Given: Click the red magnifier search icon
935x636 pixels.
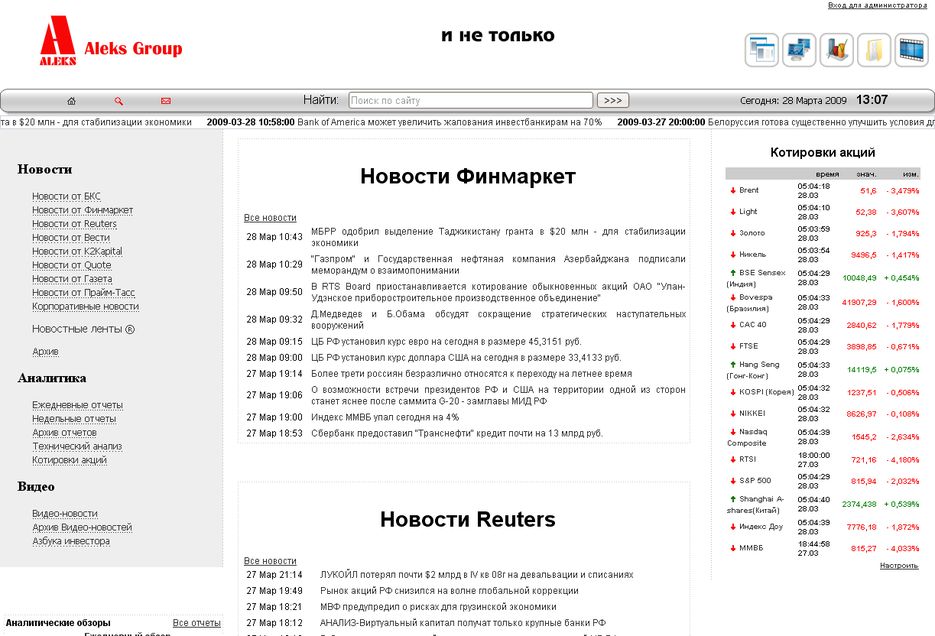Looking at the screenshot, I should tap(119, 101).
